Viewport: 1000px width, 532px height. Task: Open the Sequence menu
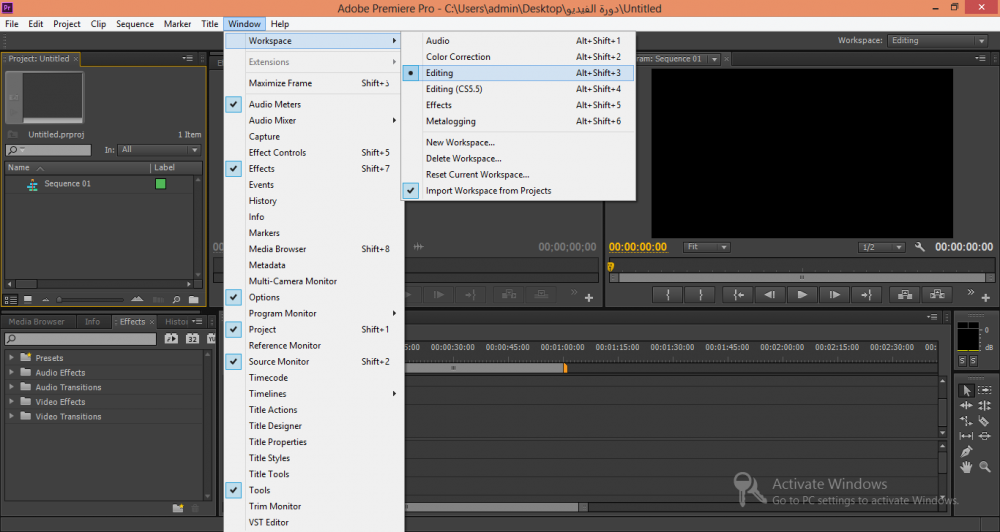coord(135,24)
